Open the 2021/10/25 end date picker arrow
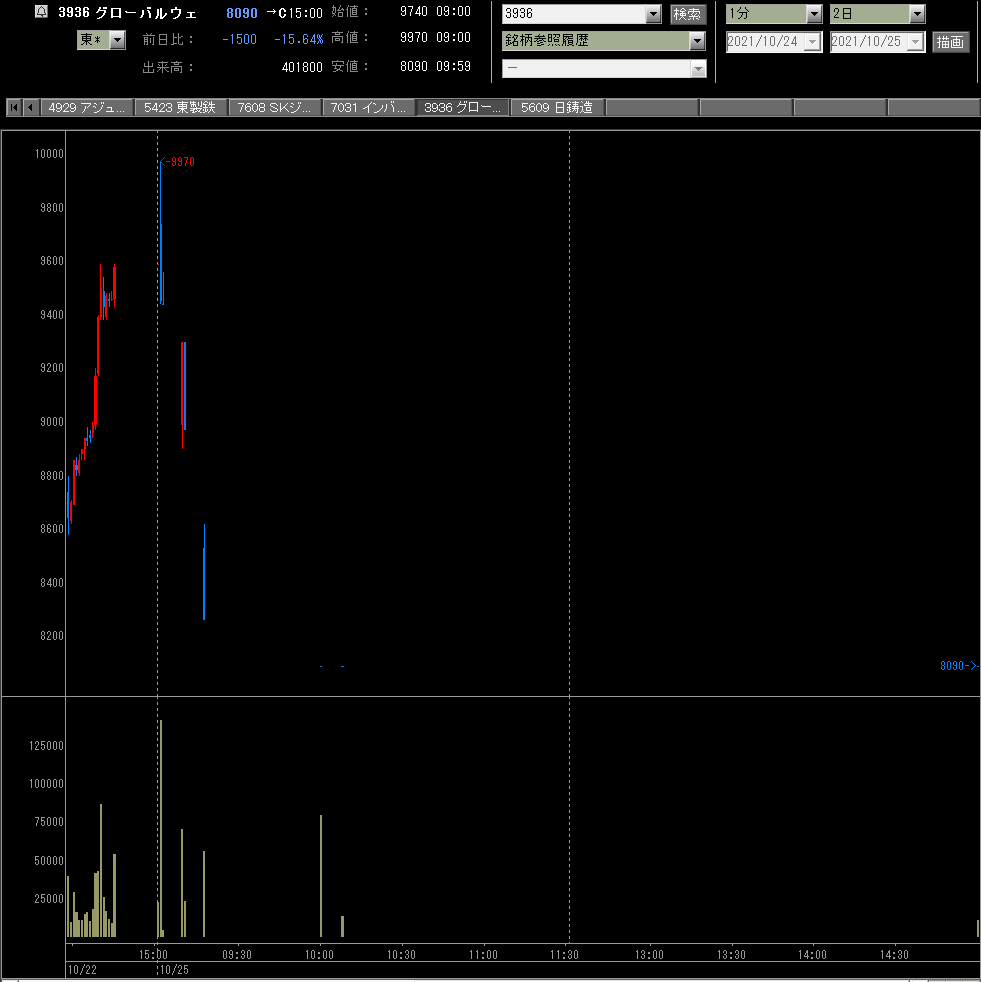 [x=916, y=42]
